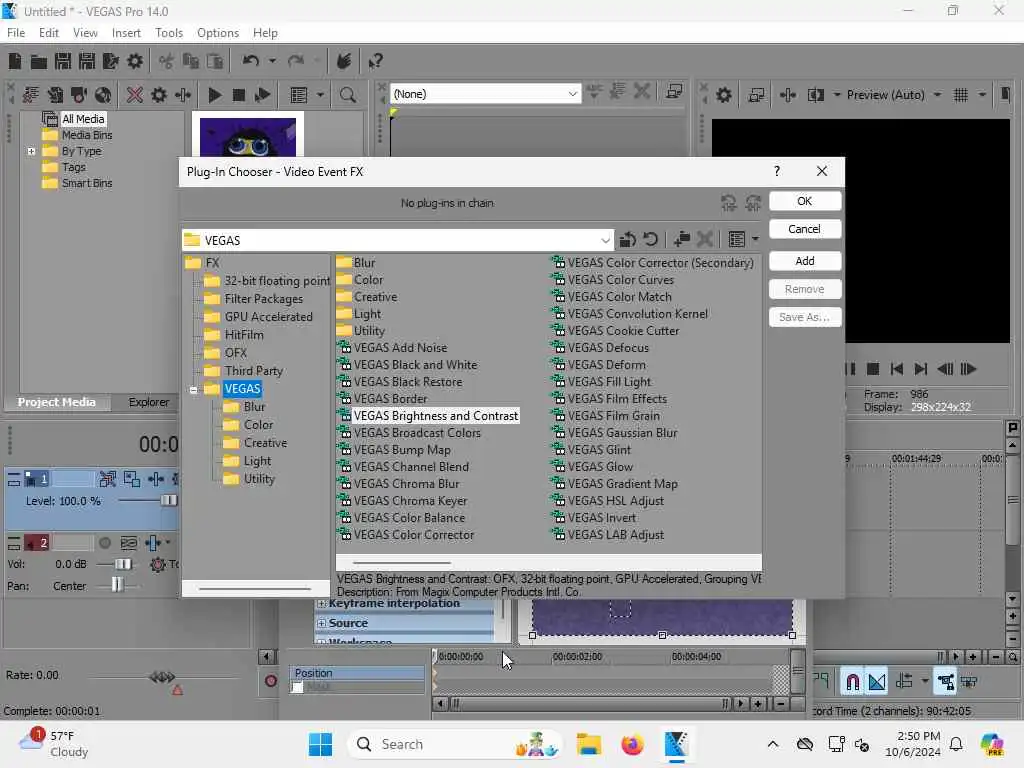
Task: Click the Go to End transport button
Action: (921, 369)
